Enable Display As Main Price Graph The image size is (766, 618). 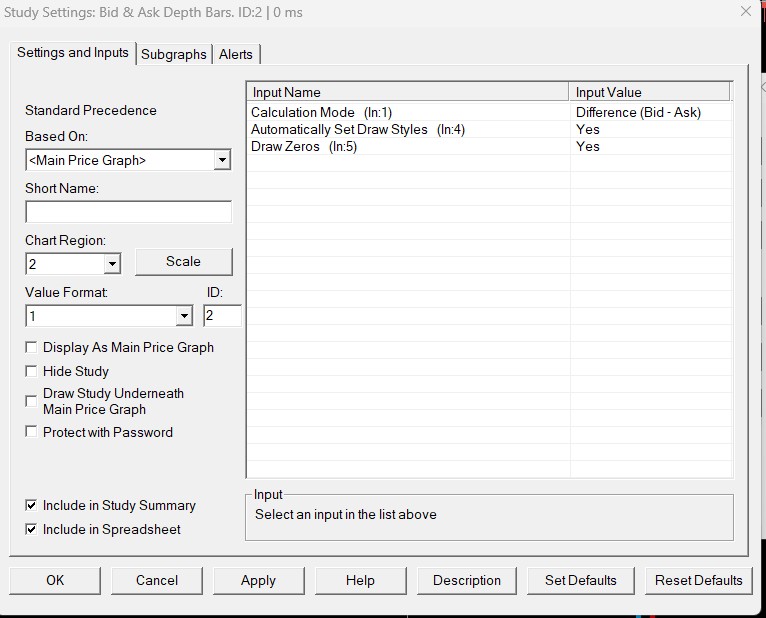[32, 348]
